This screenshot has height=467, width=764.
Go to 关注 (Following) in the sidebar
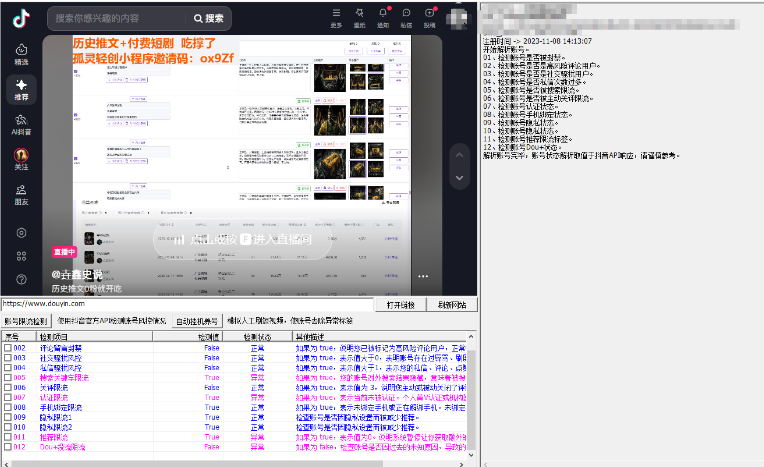click(21, 160)
